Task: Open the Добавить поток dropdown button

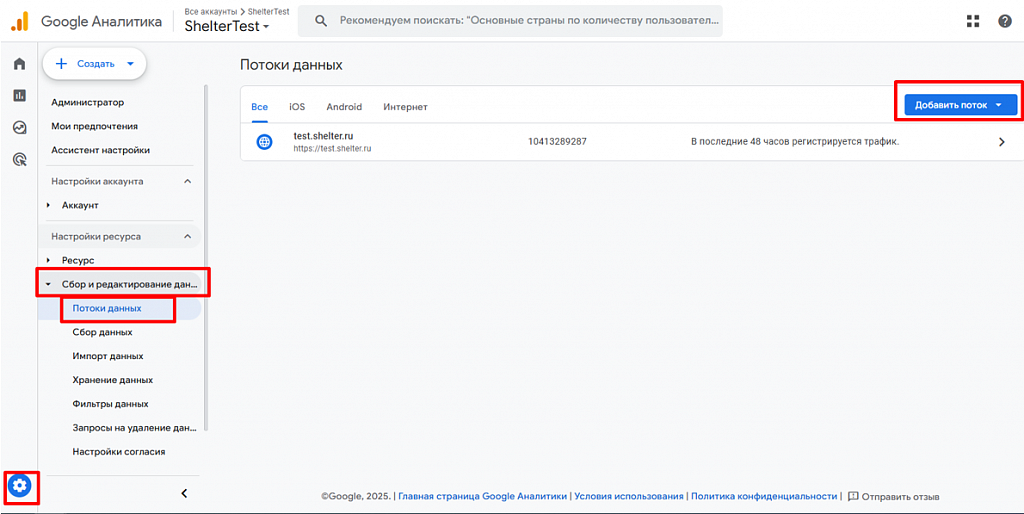Action: [x=961, y=105]
